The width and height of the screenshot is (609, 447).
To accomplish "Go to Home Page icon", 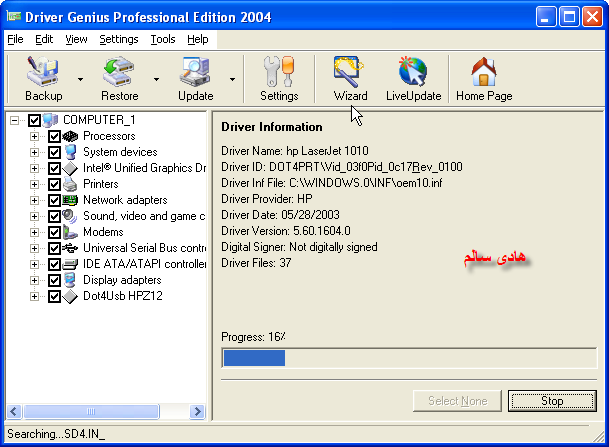I will click(x=484, y=73).
